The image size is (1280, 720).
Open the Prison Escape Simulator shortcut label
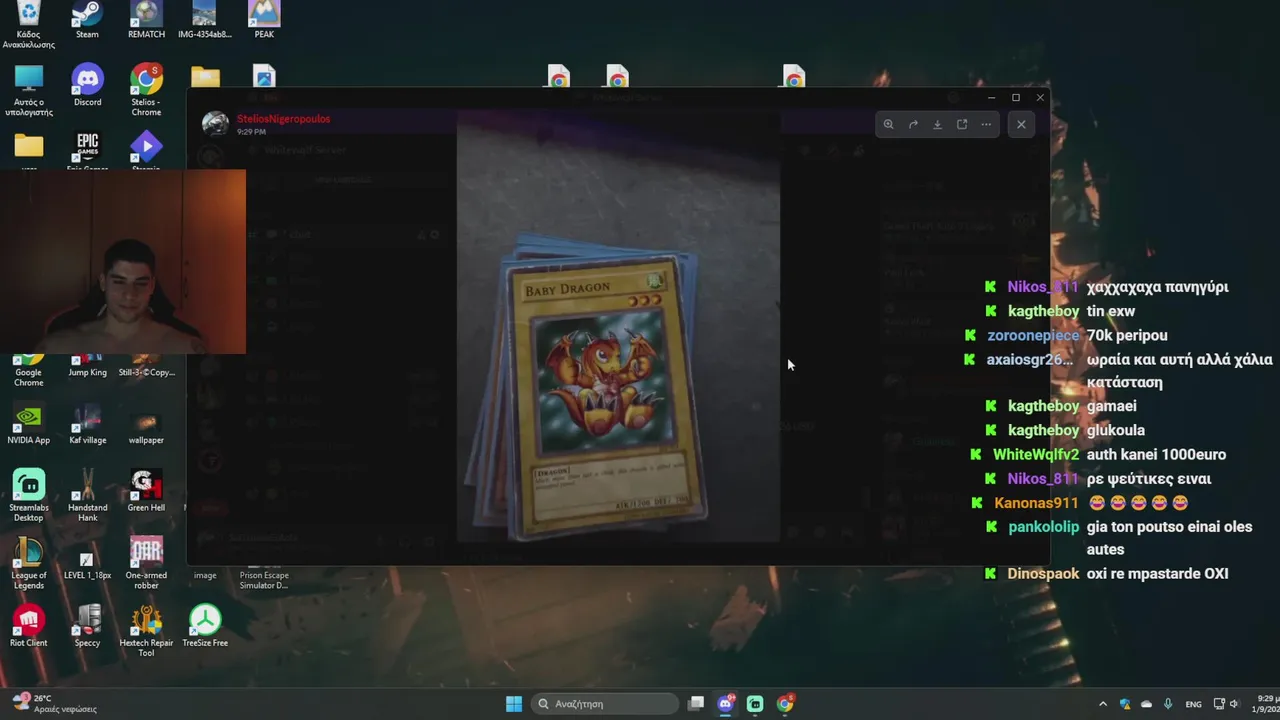264,580
